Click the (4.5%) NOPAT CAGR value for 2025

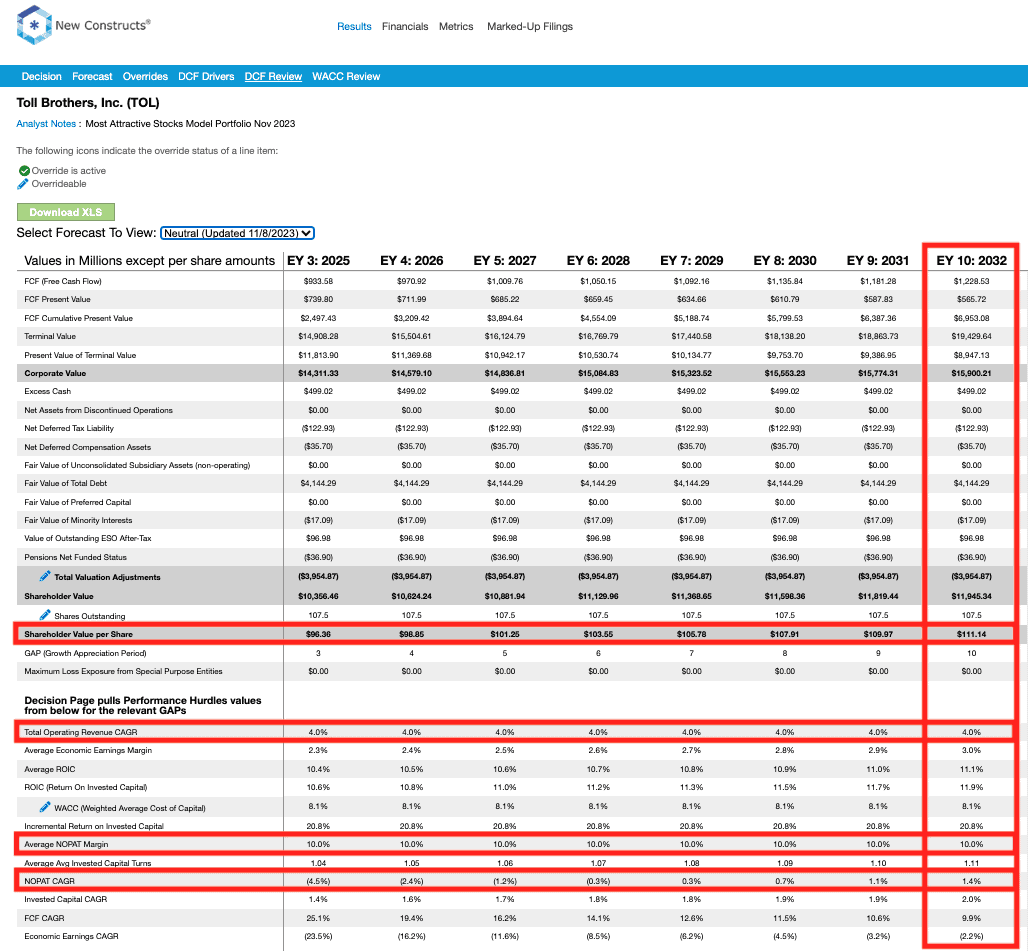[318, 881]
